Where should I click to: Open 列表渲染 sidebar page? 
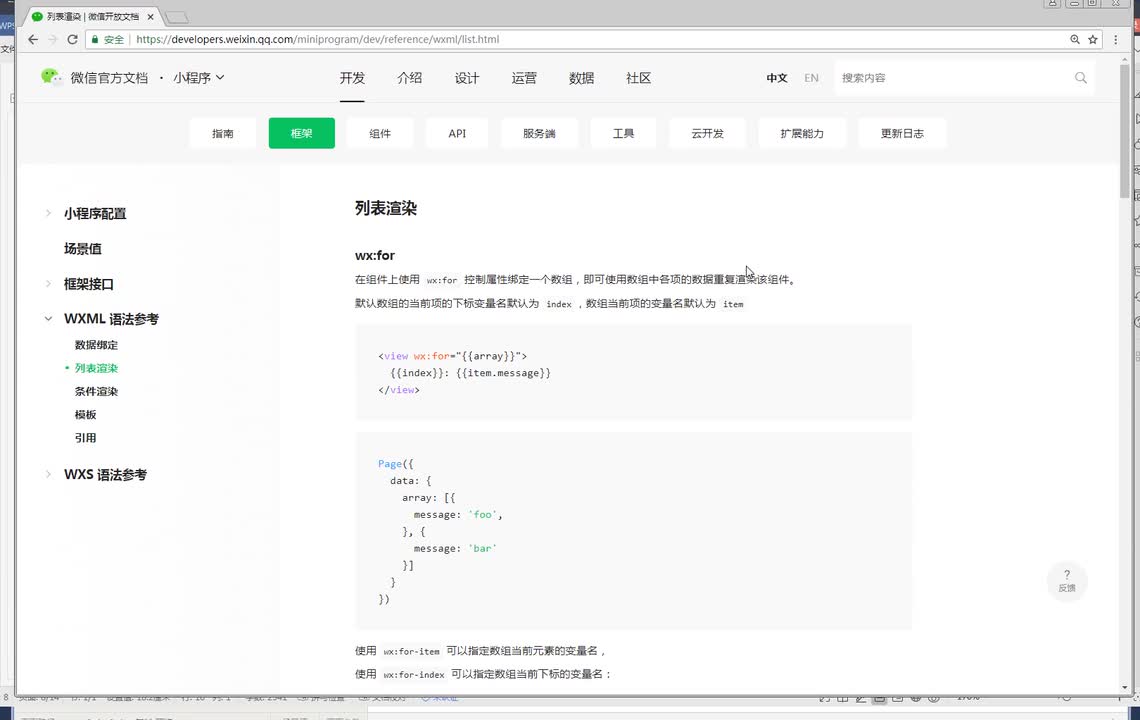pyautogui.click(x=96, y=368)
